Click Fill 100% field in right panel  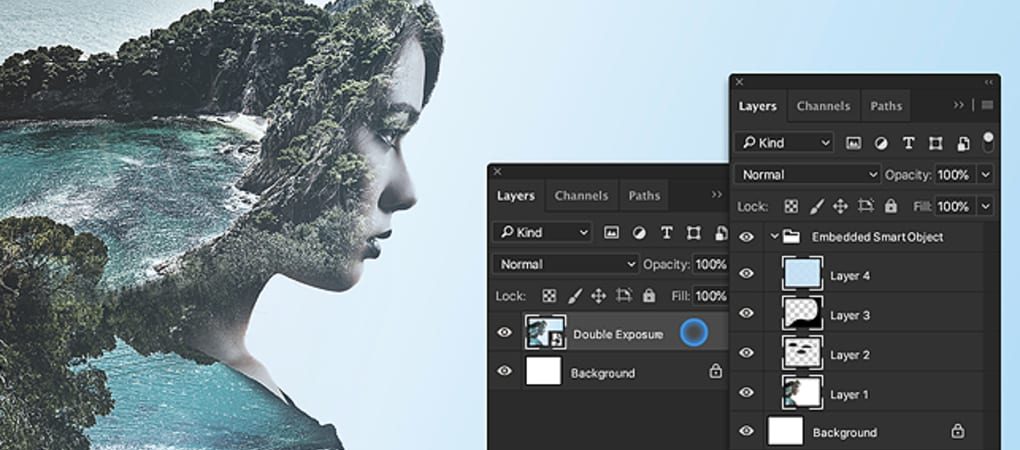coord(956,206)
